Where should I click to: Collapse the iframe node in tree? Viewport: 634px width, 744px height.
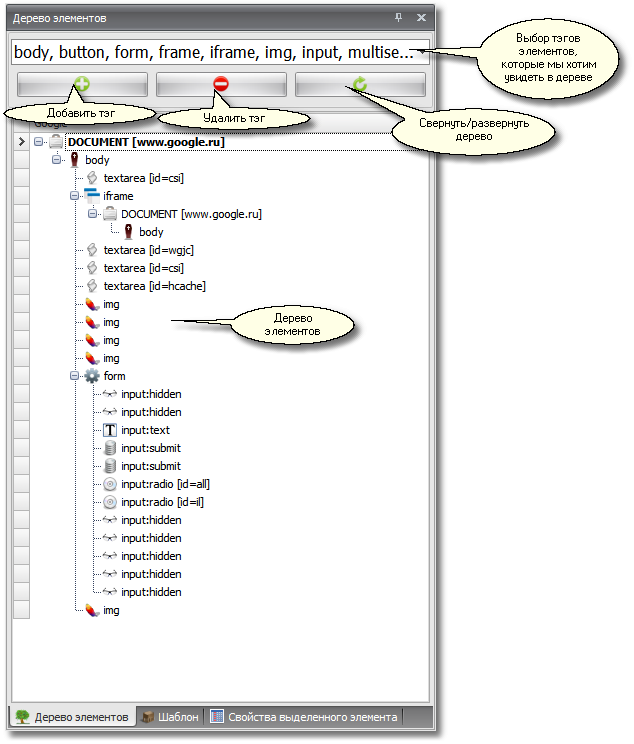[75, 196]
